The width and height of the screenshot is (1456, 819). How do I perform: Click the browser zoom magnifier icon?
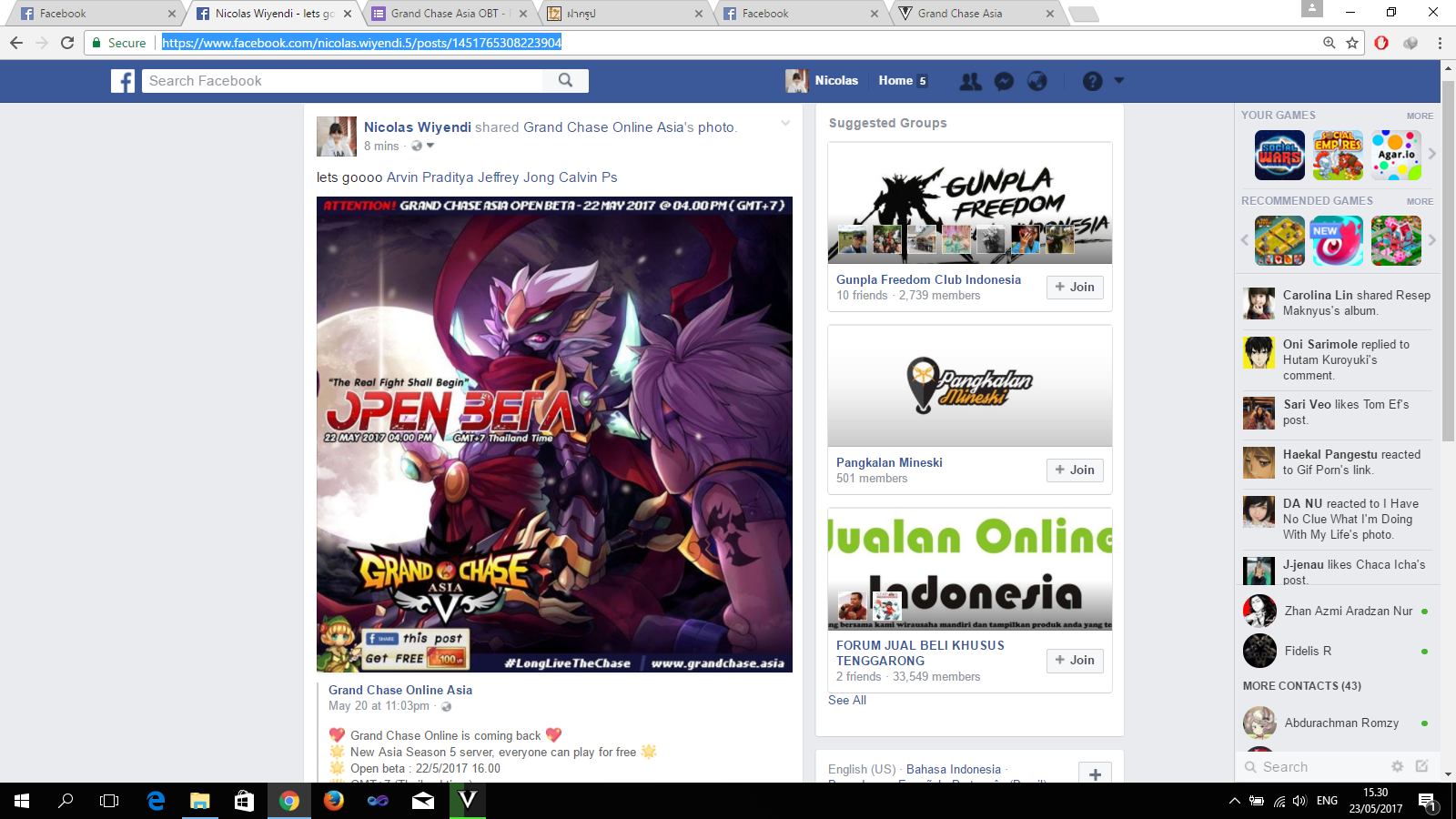tap(1330, 43)
